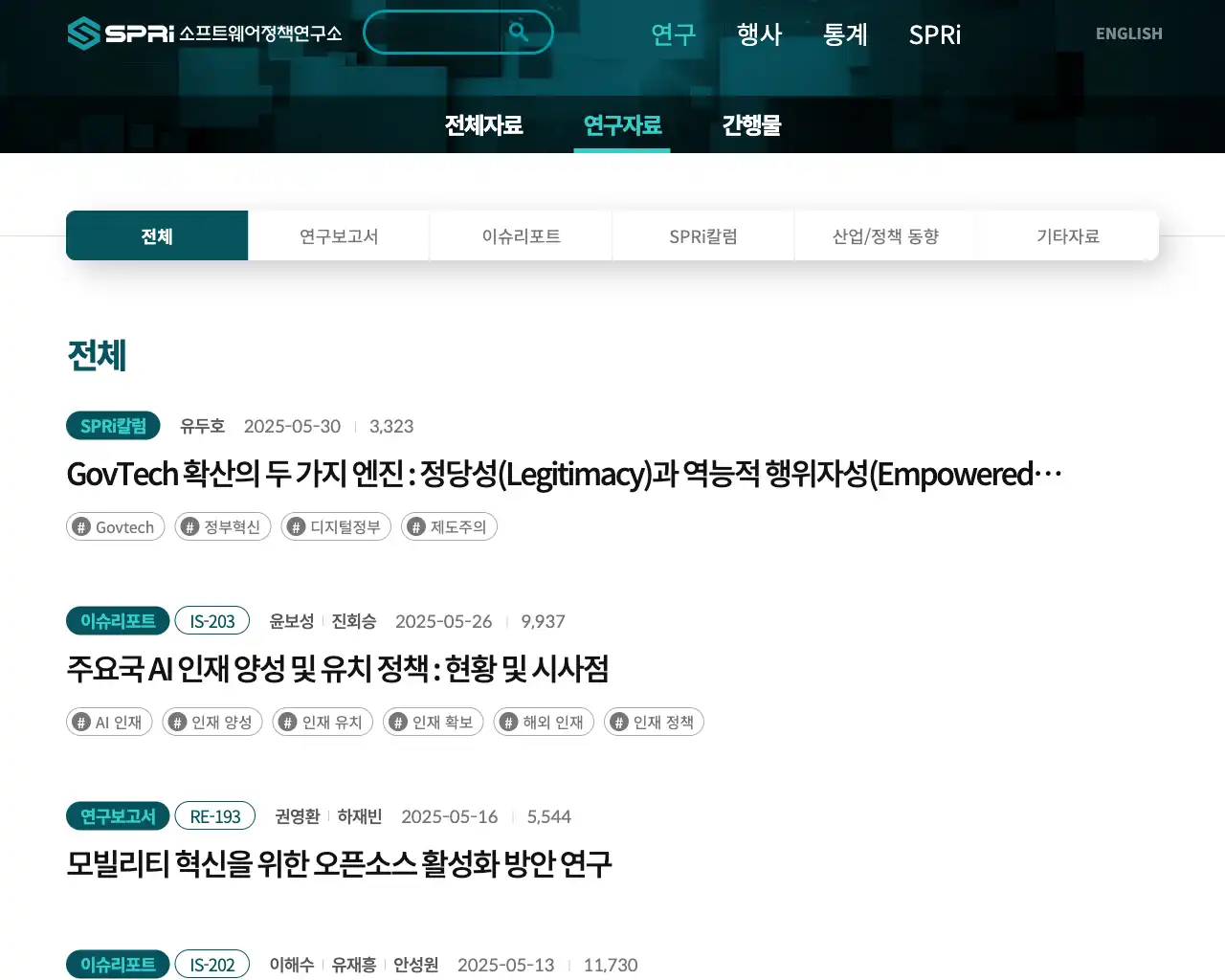Open the 통계 main menu
The image size is (1225, 980).
coord(846,34)
